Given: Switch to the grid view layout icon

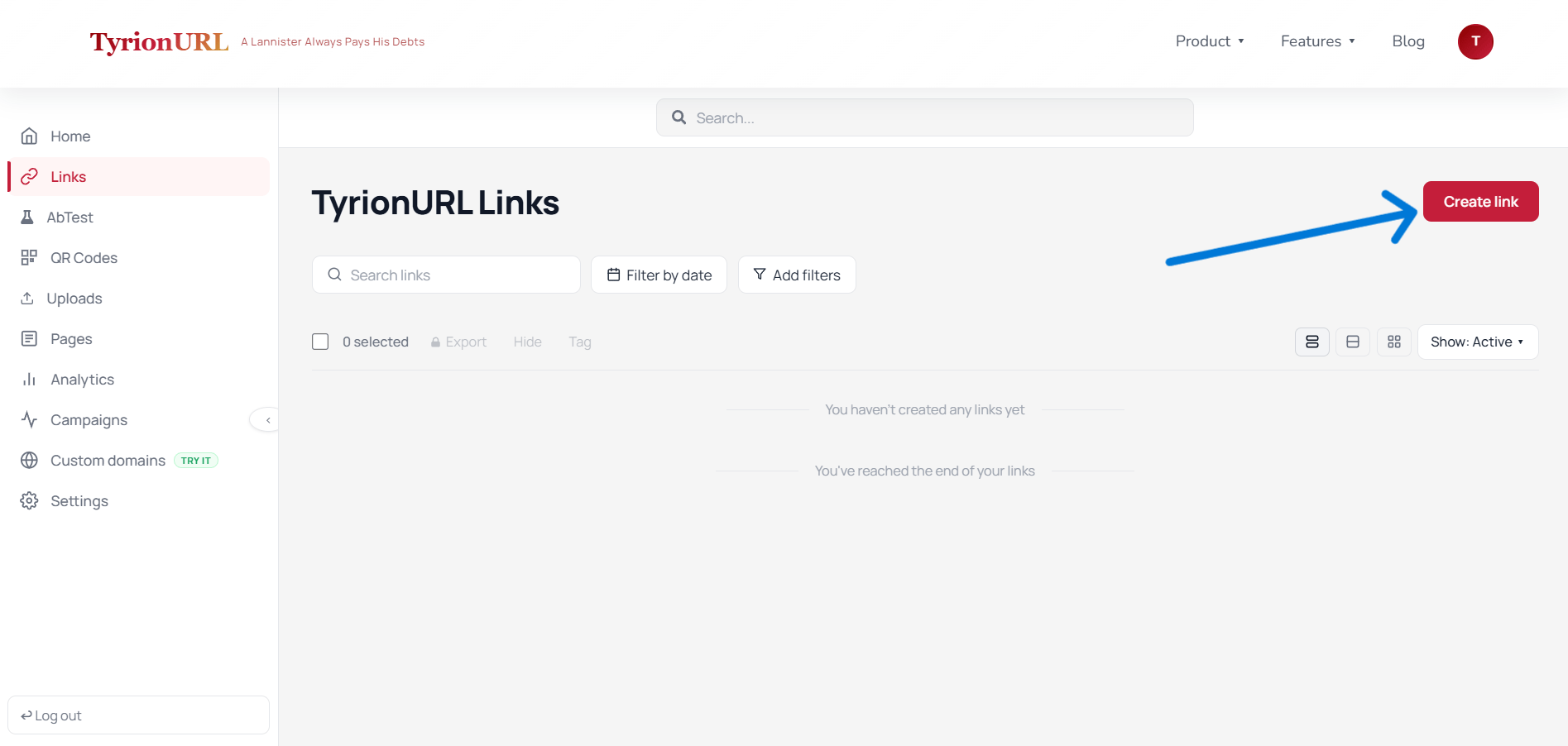Looking at the screenshot, I should coord(1394,342).
